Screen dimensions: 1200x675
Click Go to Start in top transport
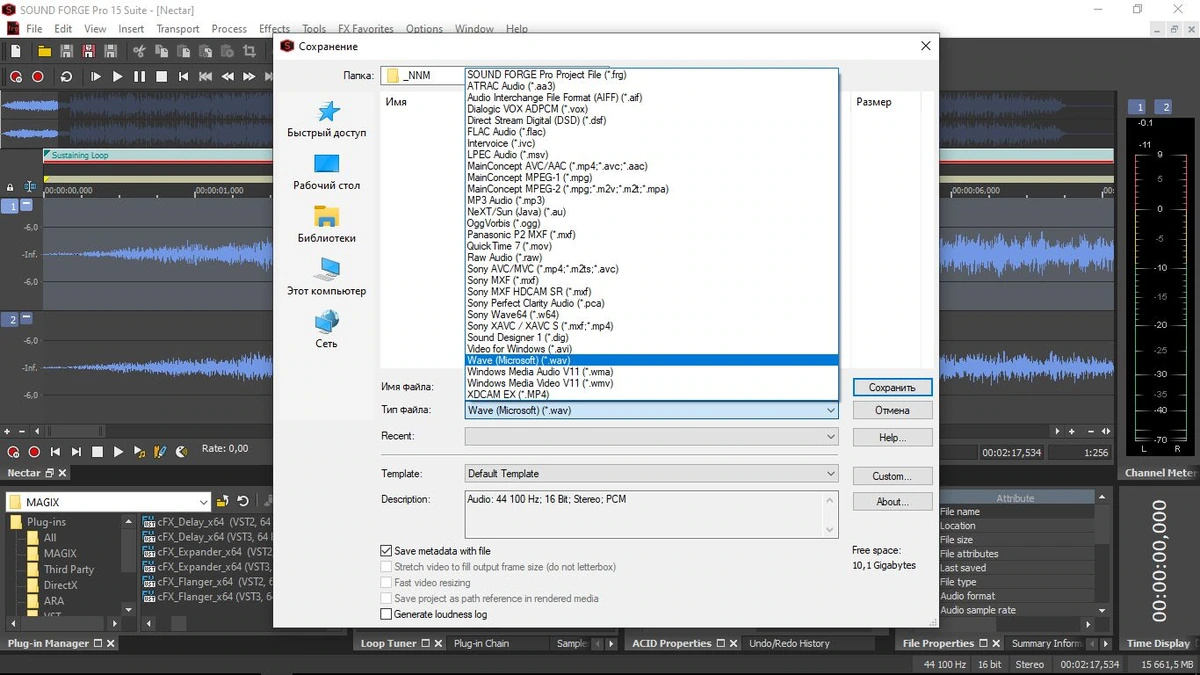pos(183,76)
